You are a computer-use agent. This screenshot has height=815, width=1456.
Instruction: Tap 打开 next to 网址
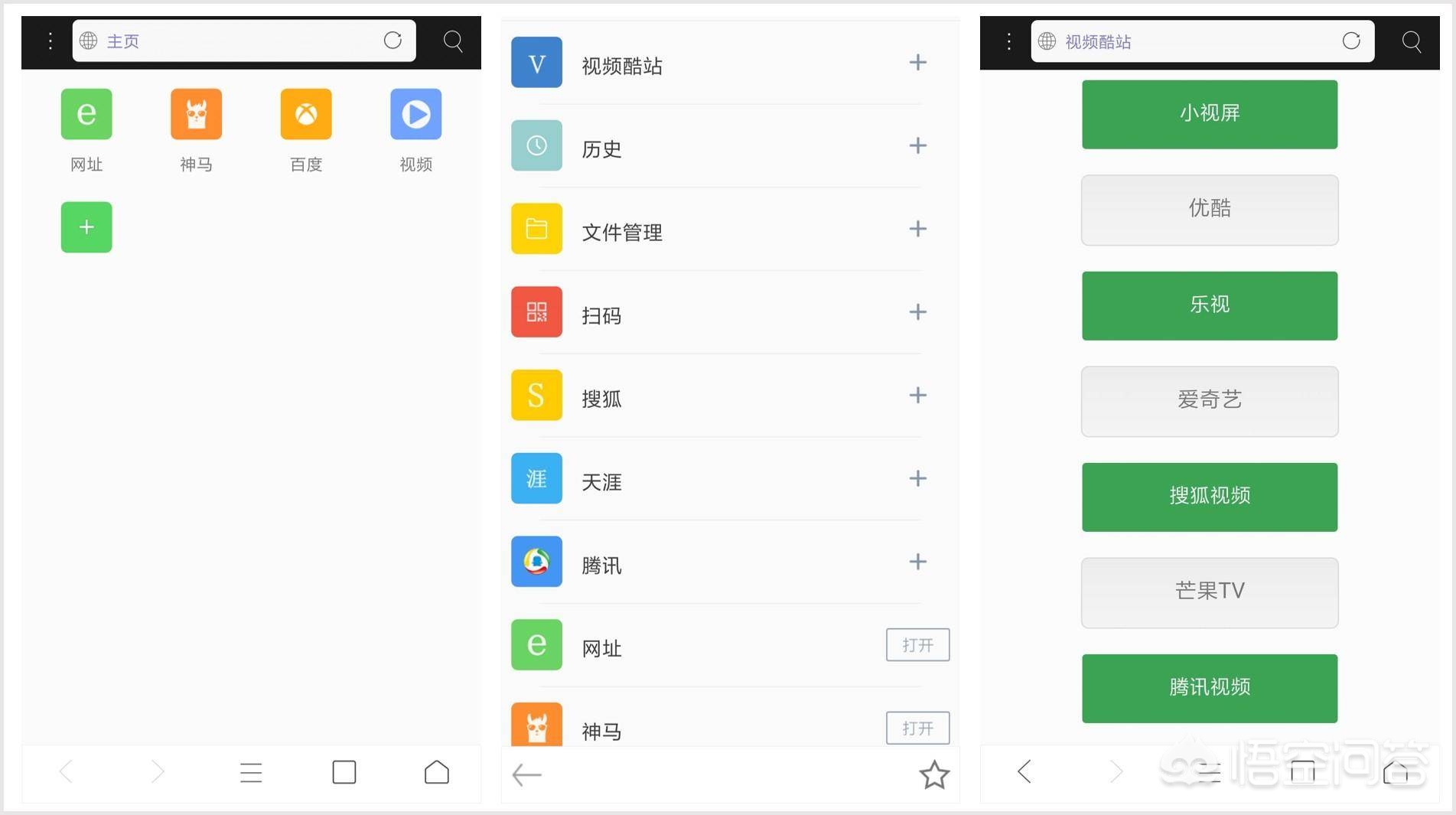[917, 644]
